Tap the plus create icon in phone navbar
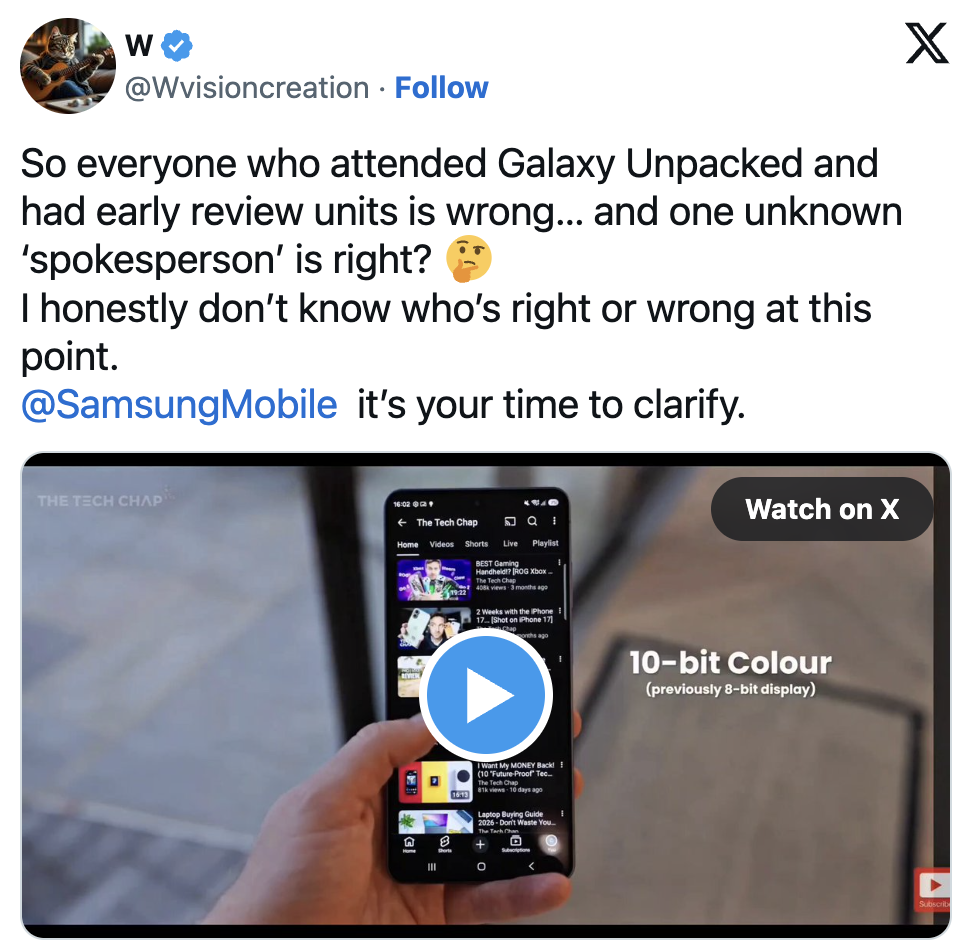The height and width of the screenshot is (950, 970). tap(480, 844)
